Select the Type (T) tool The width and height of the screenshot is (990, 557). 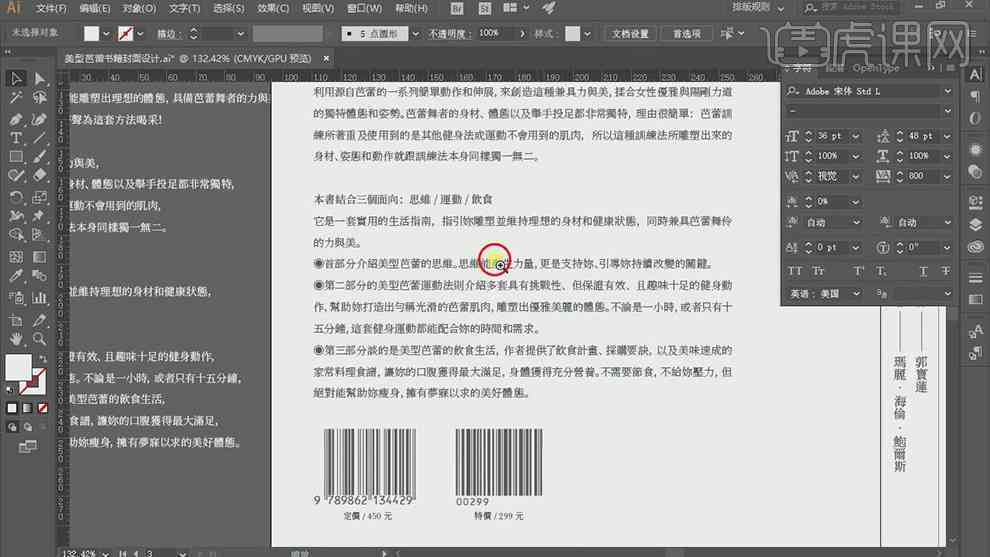(16, 138)
